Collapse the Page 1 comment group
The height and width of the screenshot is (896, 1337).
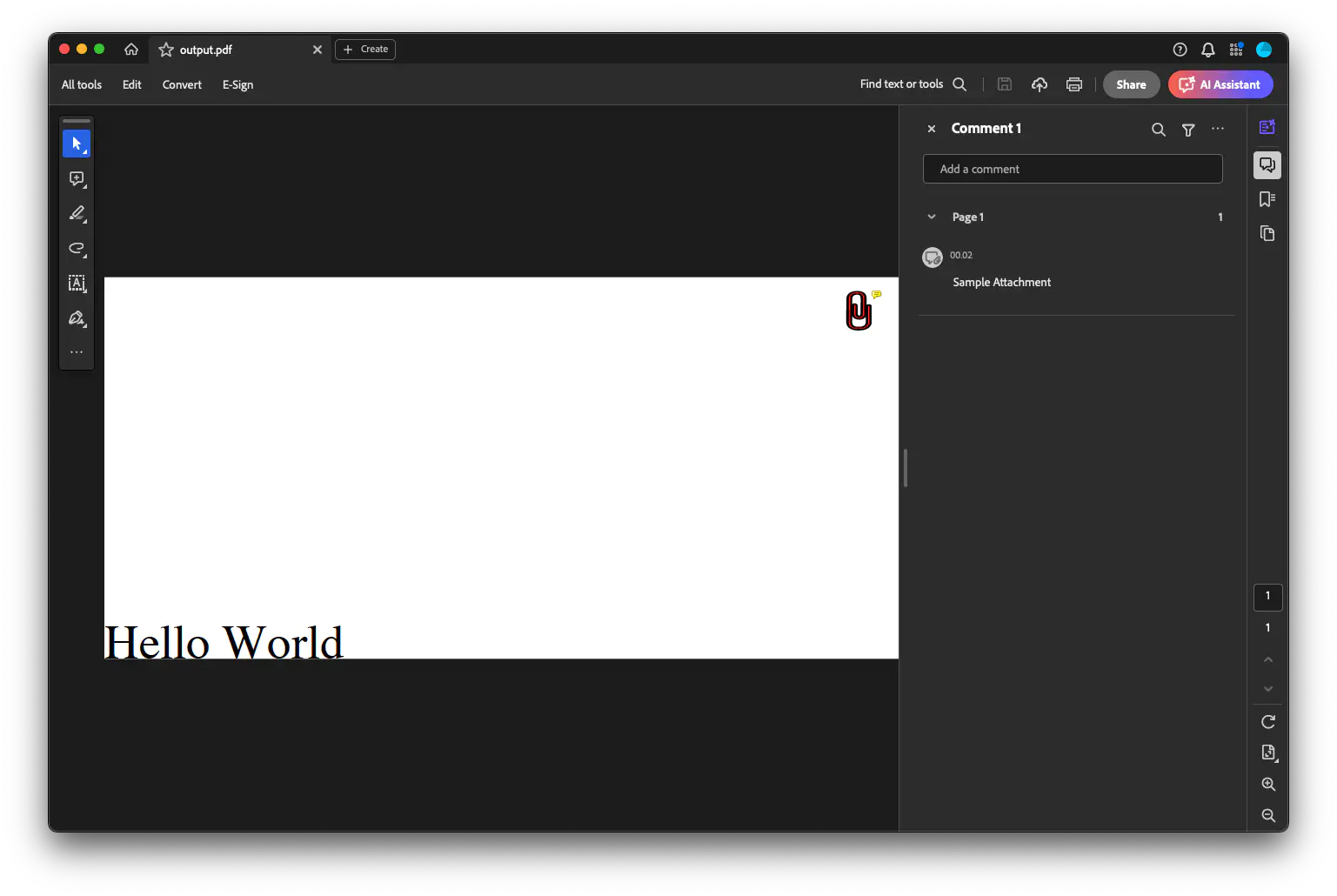pos(931,217)
